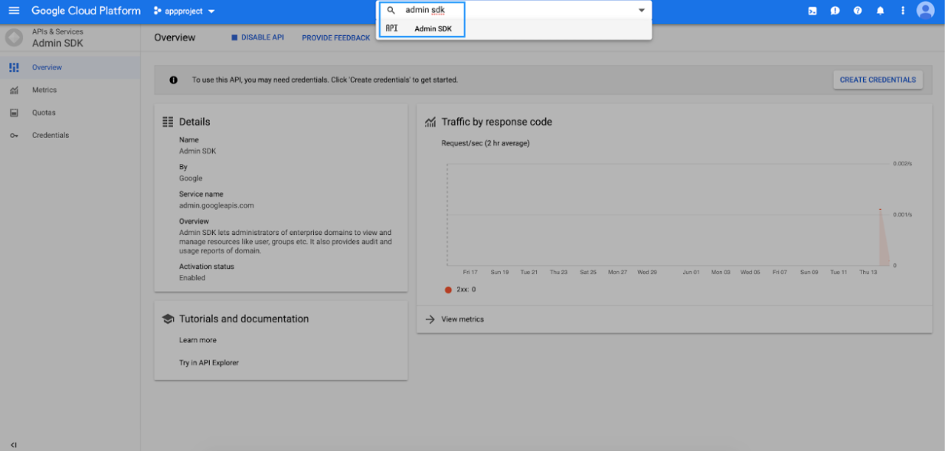Click View metrics link
This screenshot has width=945, height=452.
(462, 319)
